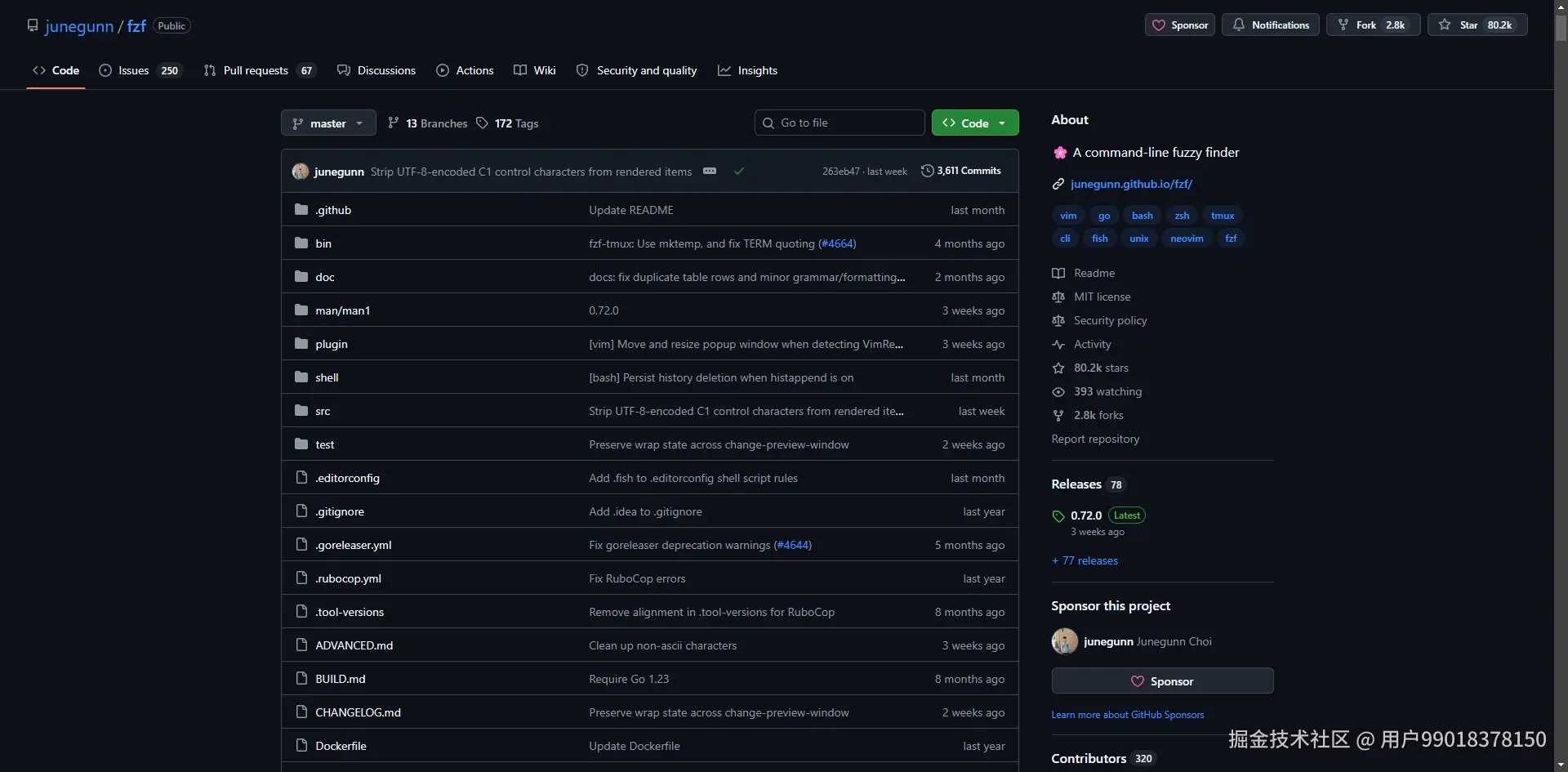Open the plugin folder
The height and width of the screenshot is (772, 1568).
point(332,344)
